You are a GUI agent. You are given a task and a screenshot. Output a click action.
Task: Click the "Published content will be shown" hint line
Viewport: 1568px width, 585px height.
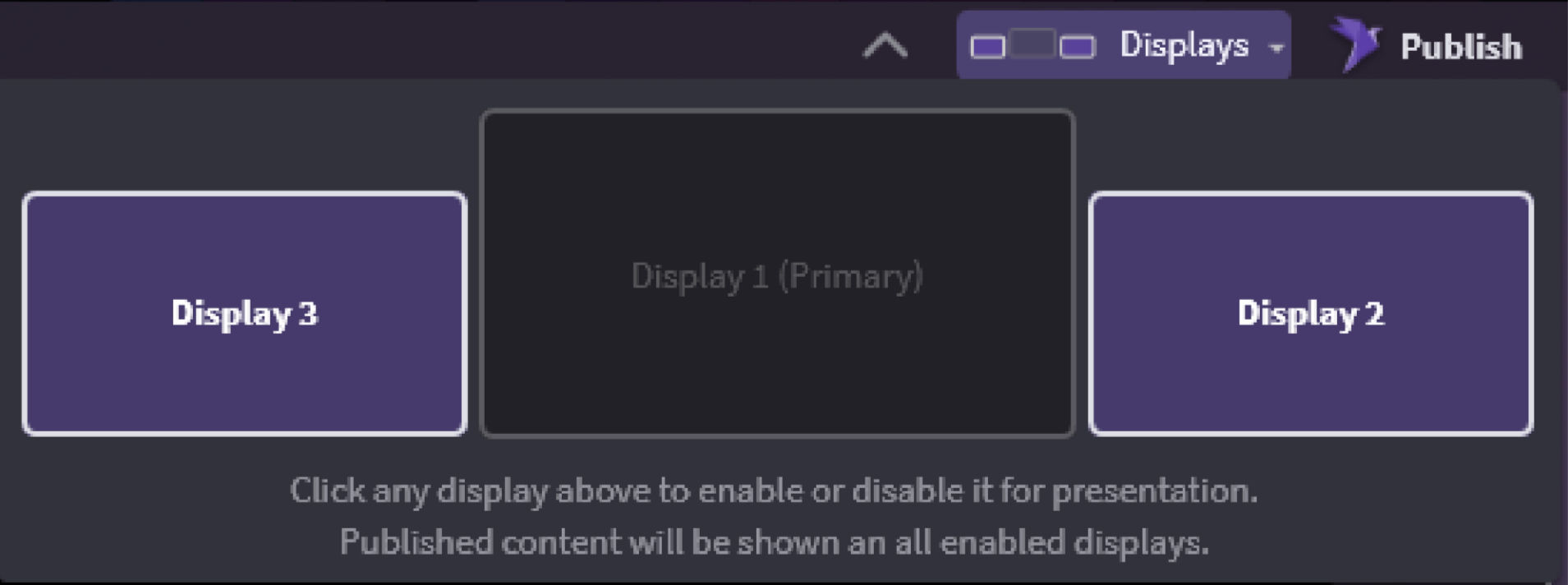click(774, 542)
